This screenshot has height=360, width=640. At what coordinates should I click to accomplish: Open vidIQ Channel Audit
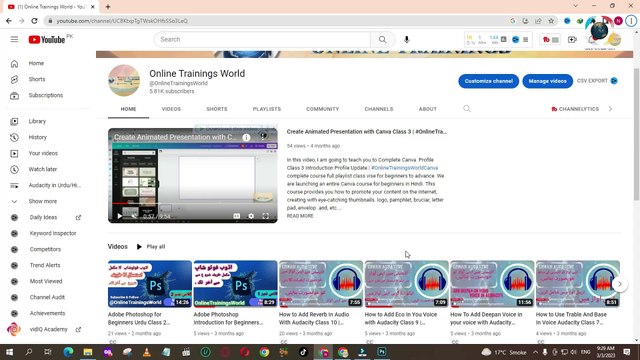pyautogui.click(x=46, y=297)
